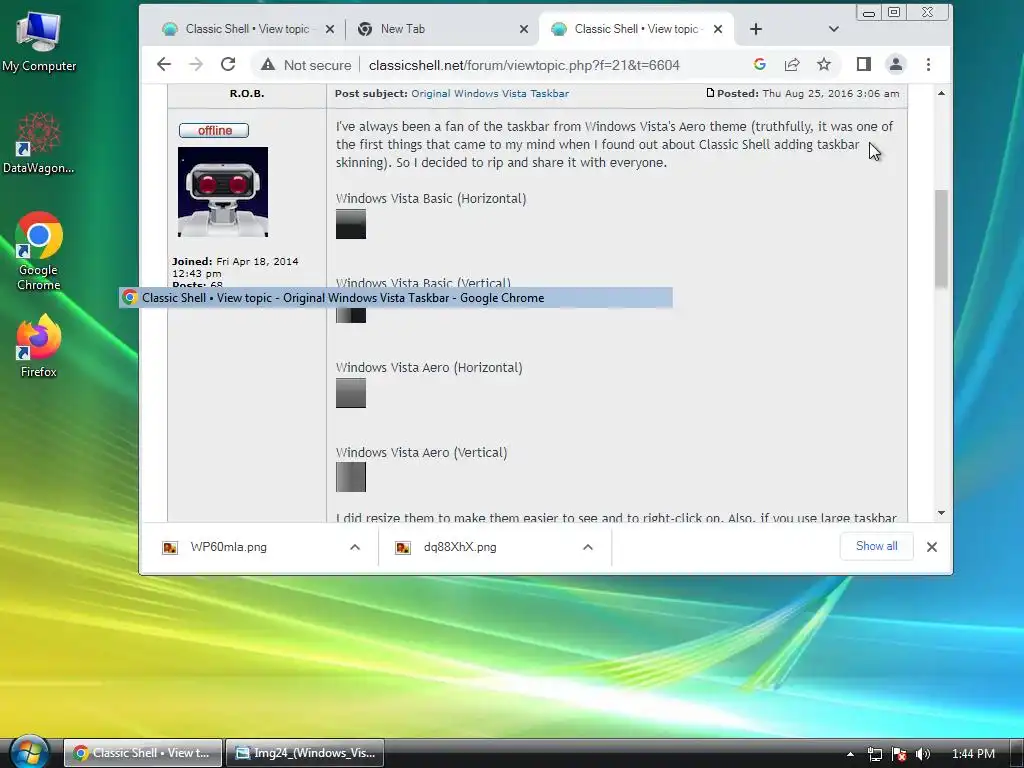Click the address bar URL field
Screen dimensions: 1024x768
[x=524, y=65]
